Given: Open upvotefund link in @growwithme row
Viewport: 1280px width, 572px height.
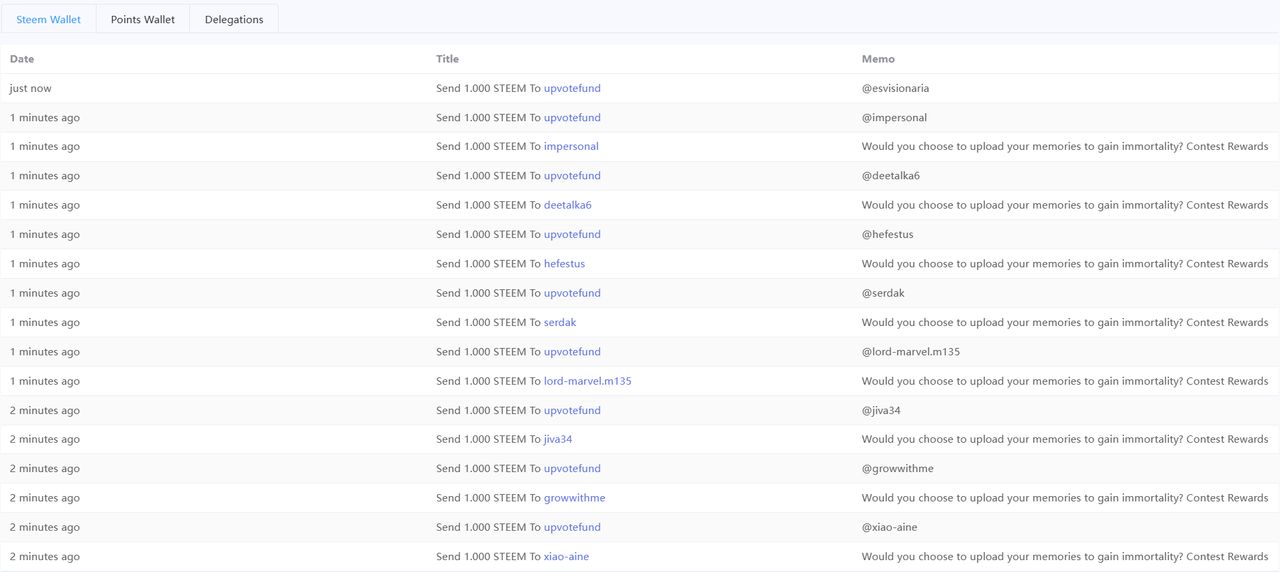Looking at the screenshot, I should tap(572, 468).
